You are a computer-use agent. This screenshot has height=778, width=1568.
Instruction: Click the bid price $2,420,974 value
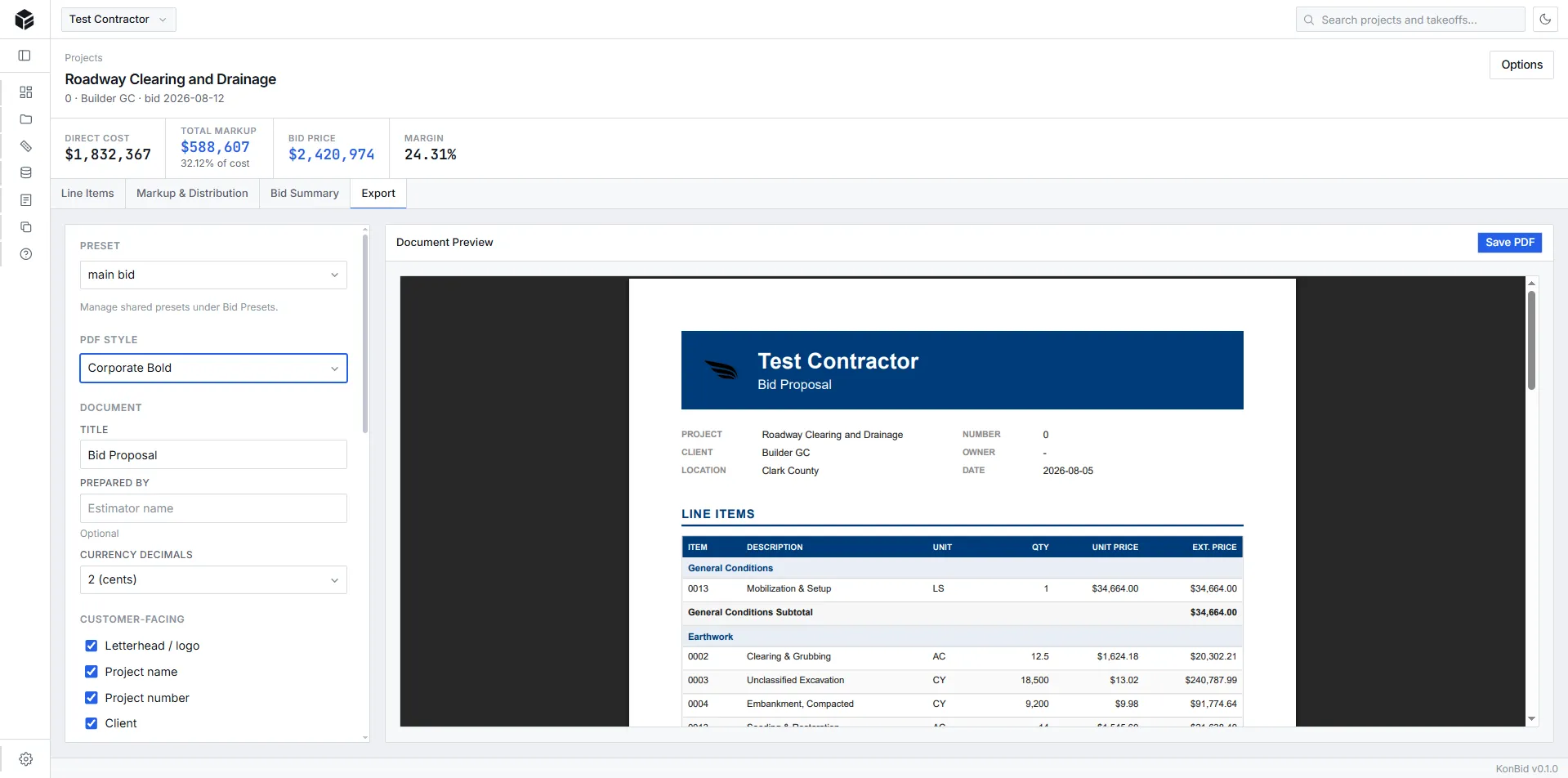pyautogui.click(x=331, y=154)
